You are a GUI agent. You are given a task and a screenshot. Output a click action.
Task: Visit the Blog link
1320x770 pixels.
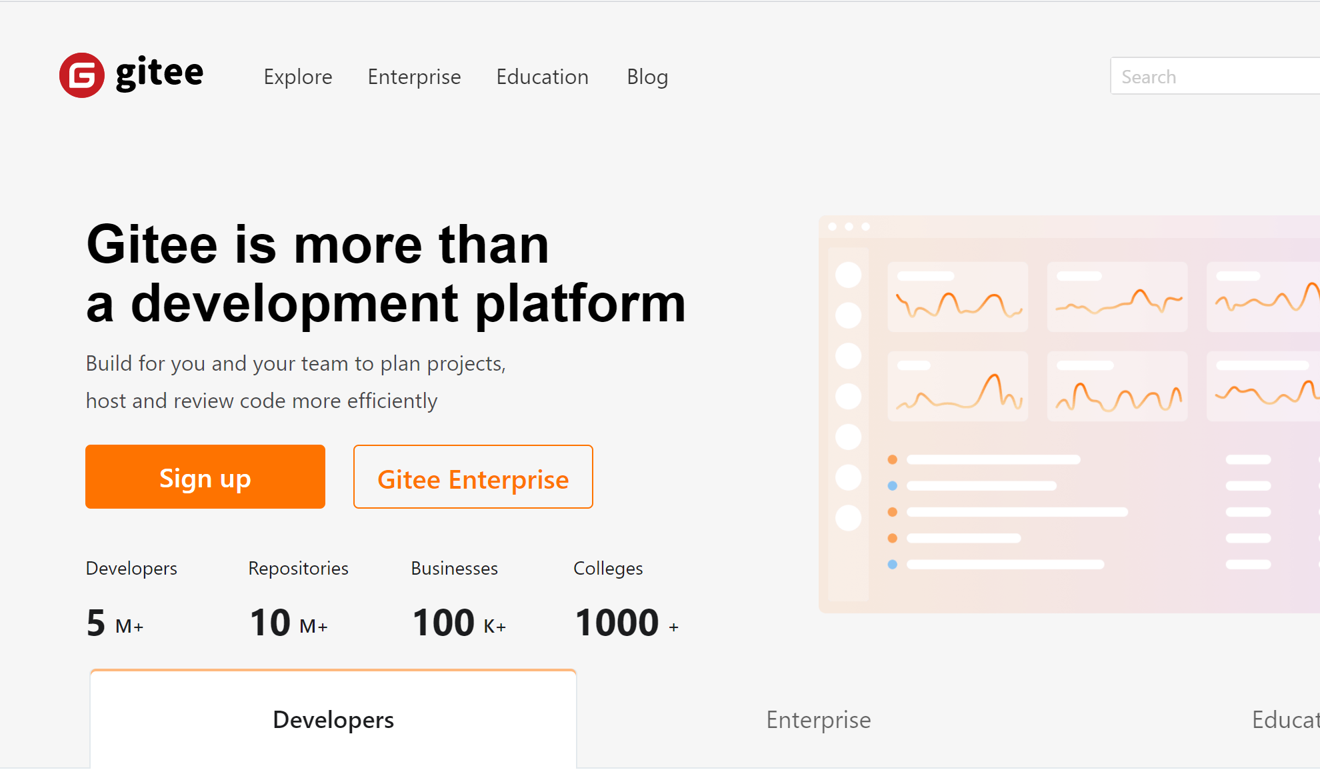point(647,77)
